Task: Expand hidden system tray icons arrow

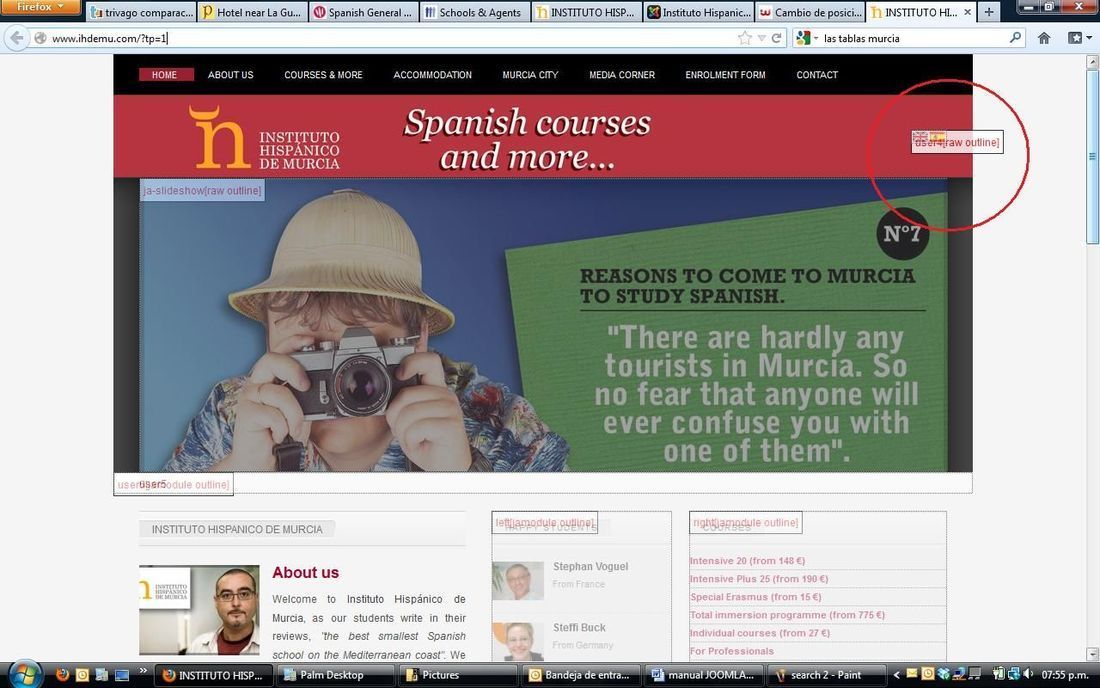Action: click(x=896, y=675)
